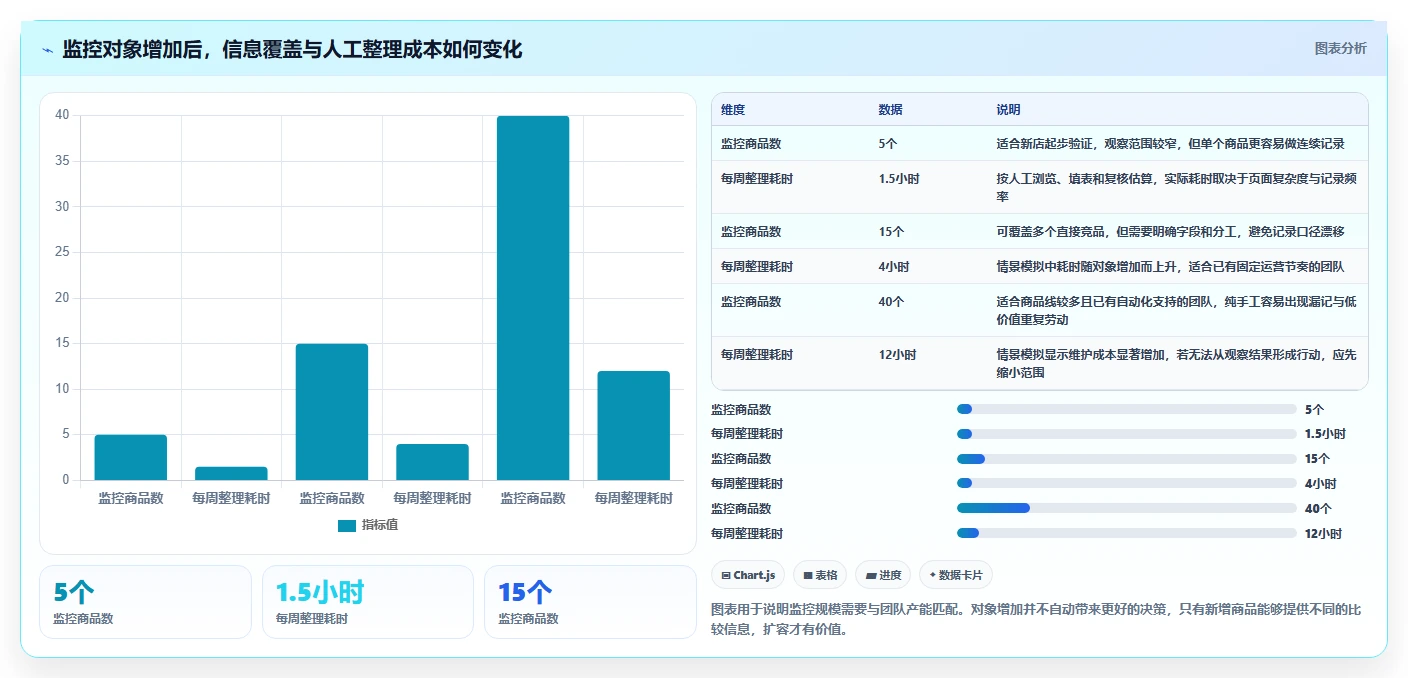Viewport: 1408px width, 678px height.
Task: Click the description starting 可覆盖多个直接竞品
Action: pos(1170,232)
